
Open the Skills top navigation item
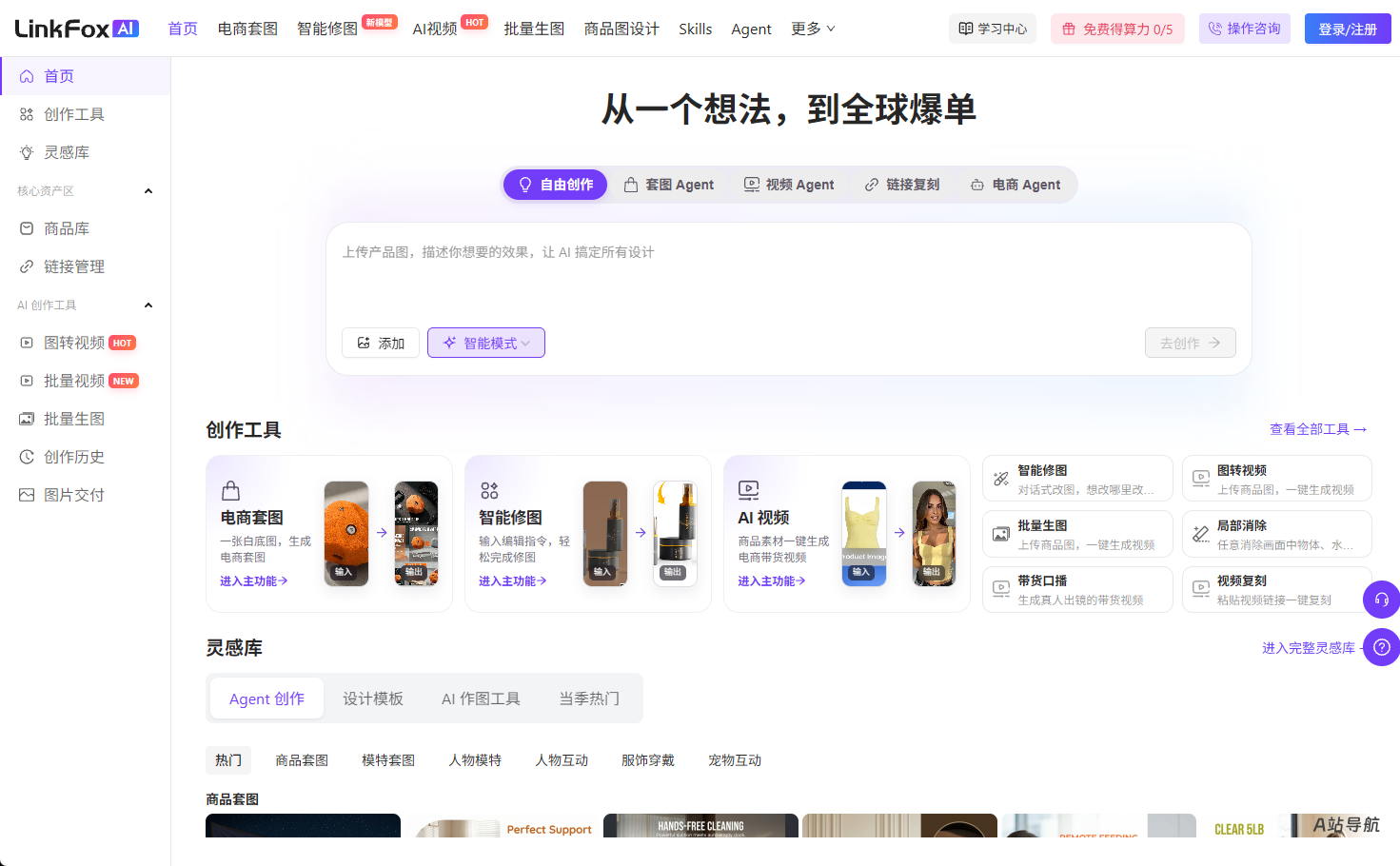click(x=696, y=29)
